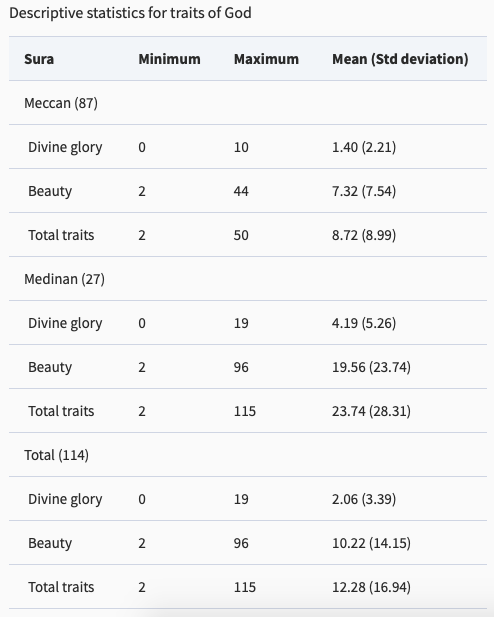This screenshot has height=617, width=494.
Task: Select Meccan Total traits maximum 50
Action: (241, 235)
